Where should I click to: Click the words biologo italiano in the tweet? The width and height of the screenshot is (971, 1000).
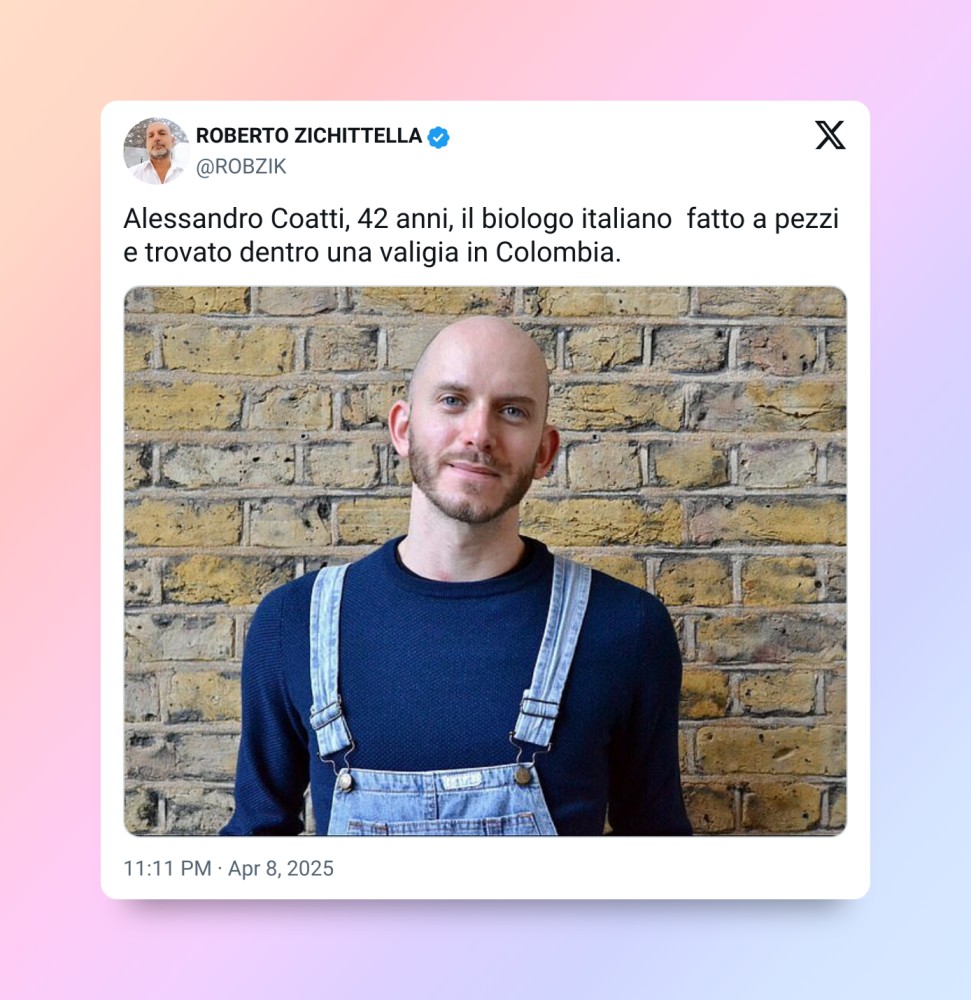[576, 219]
